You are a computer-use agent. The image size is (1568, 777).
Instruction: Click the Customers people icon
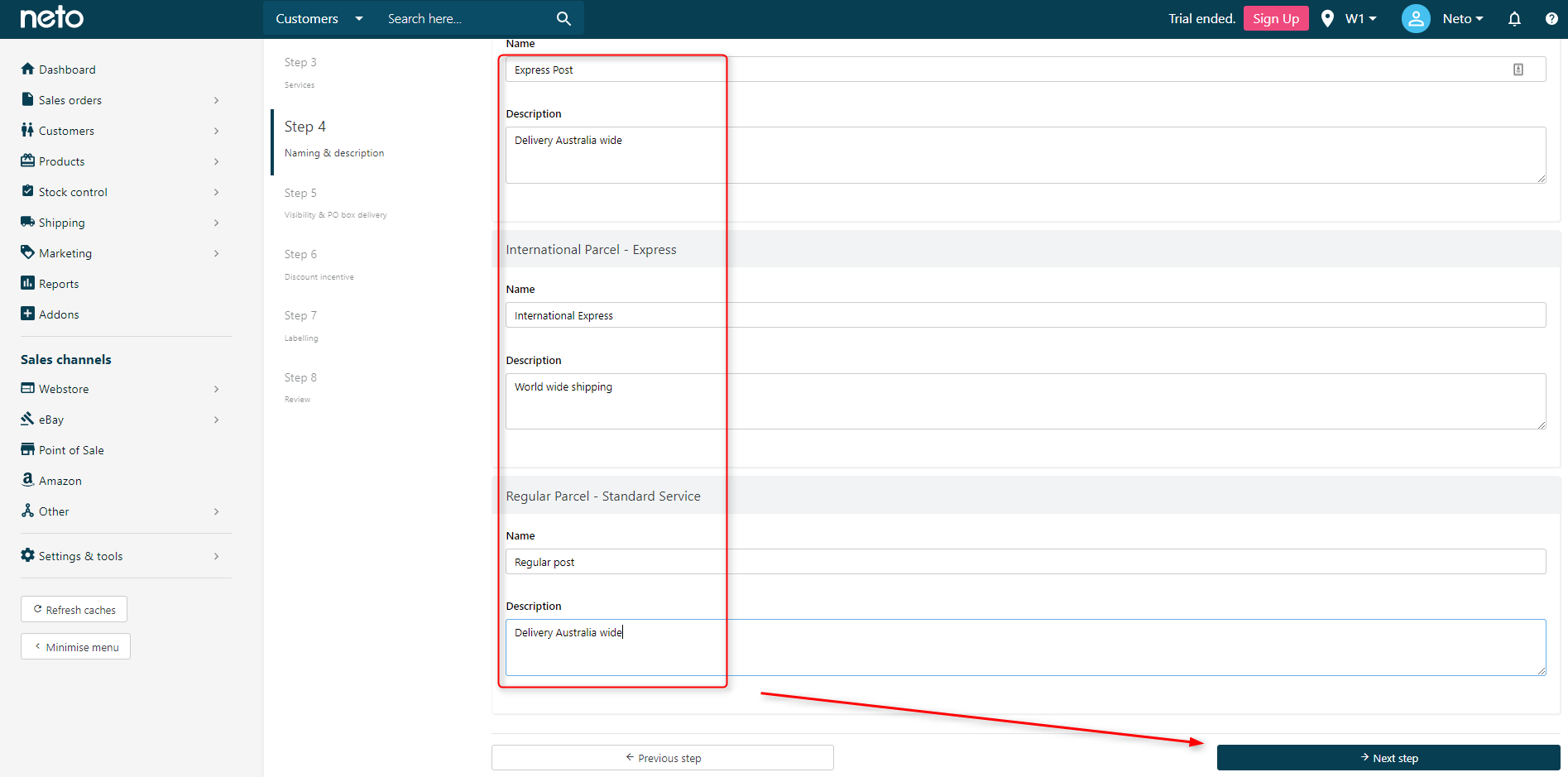[27, 130]
